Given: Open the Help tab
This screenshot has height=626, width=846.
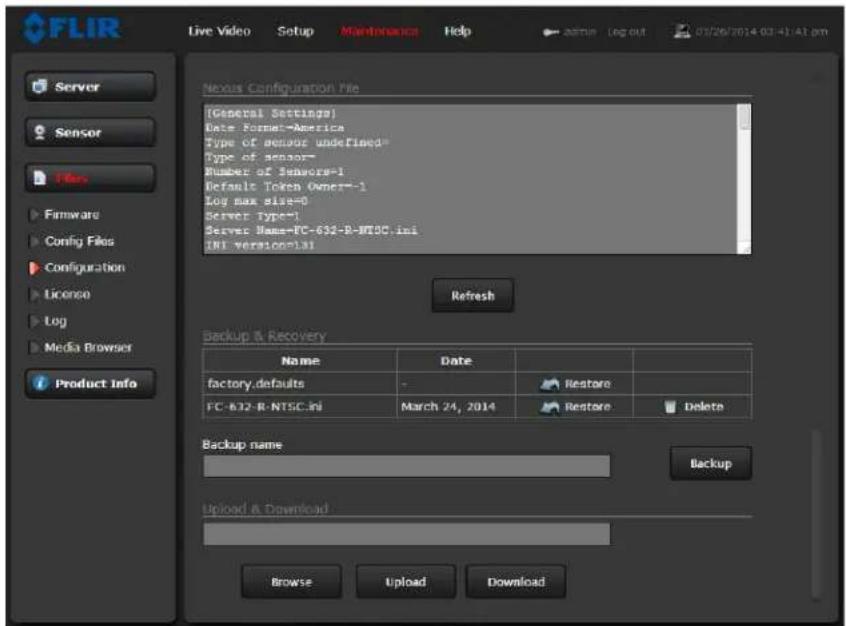Looking at the screenshot, I should coord(457,31).
